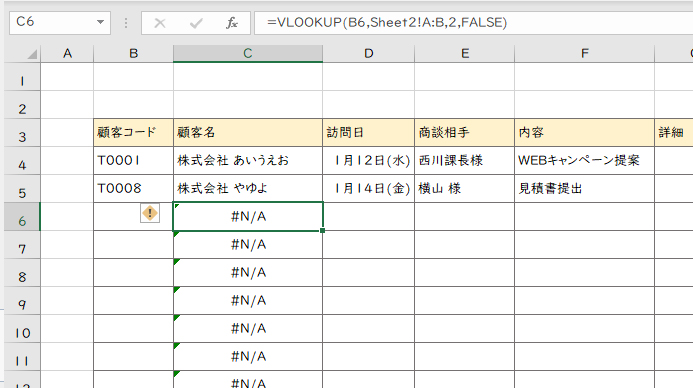The image size is (693, 388).
Task: Select row 11 header
Action: pyautogui.click(x=22, y=357)
